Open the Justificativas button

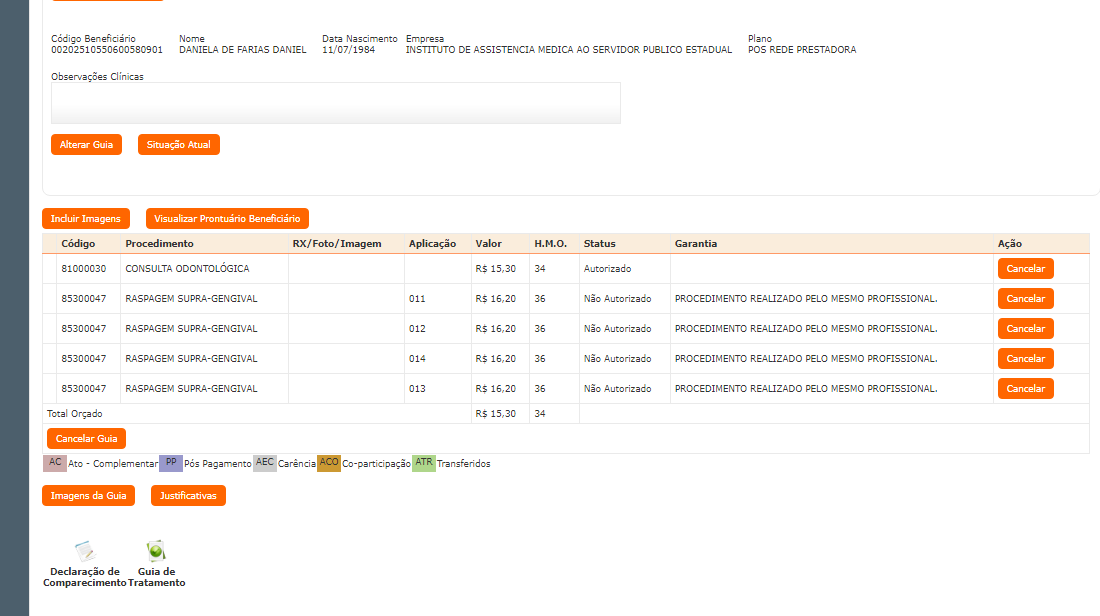pos(188,496)
